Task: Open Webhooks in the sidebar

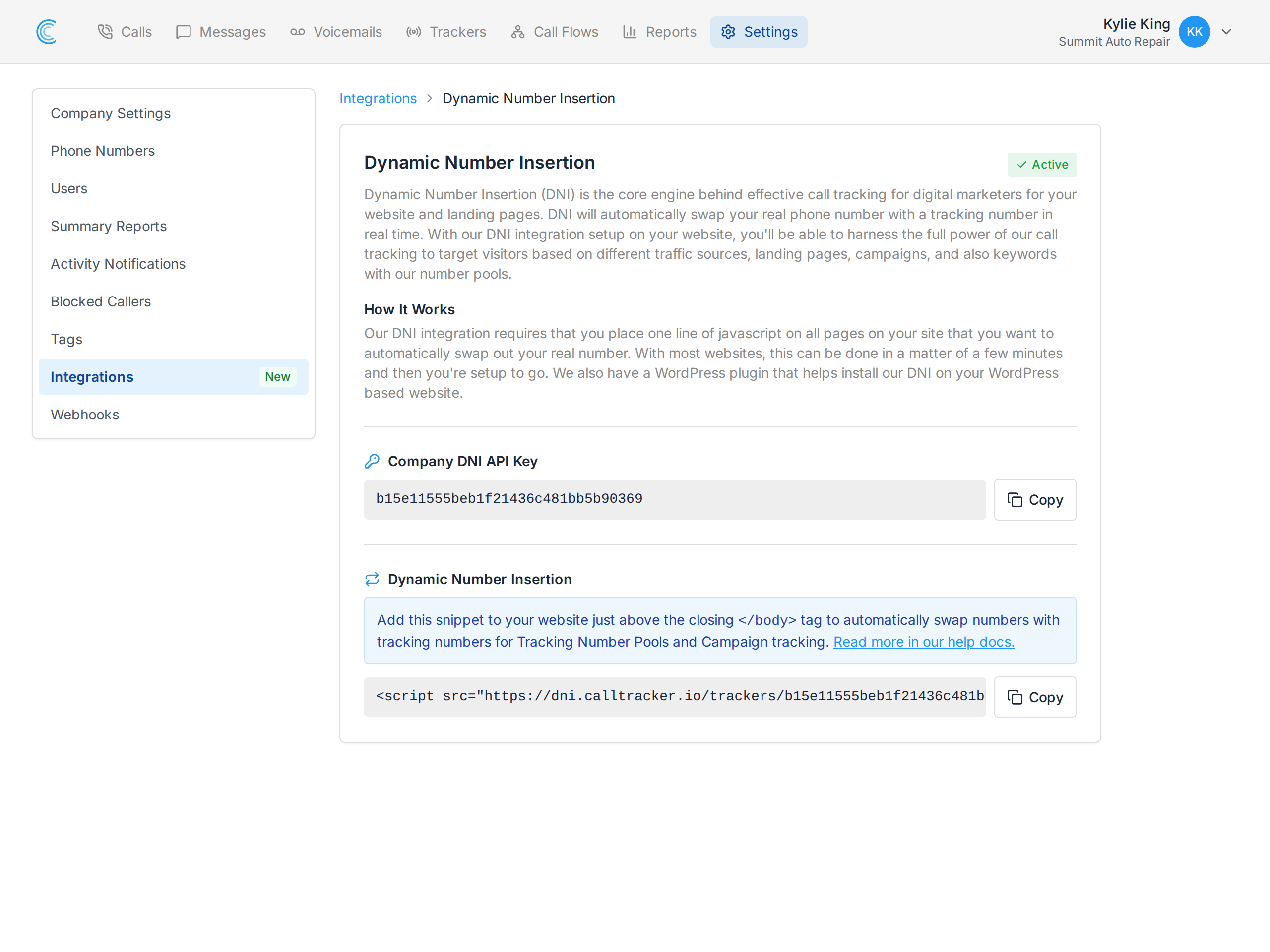Action: tap(174, 415)
